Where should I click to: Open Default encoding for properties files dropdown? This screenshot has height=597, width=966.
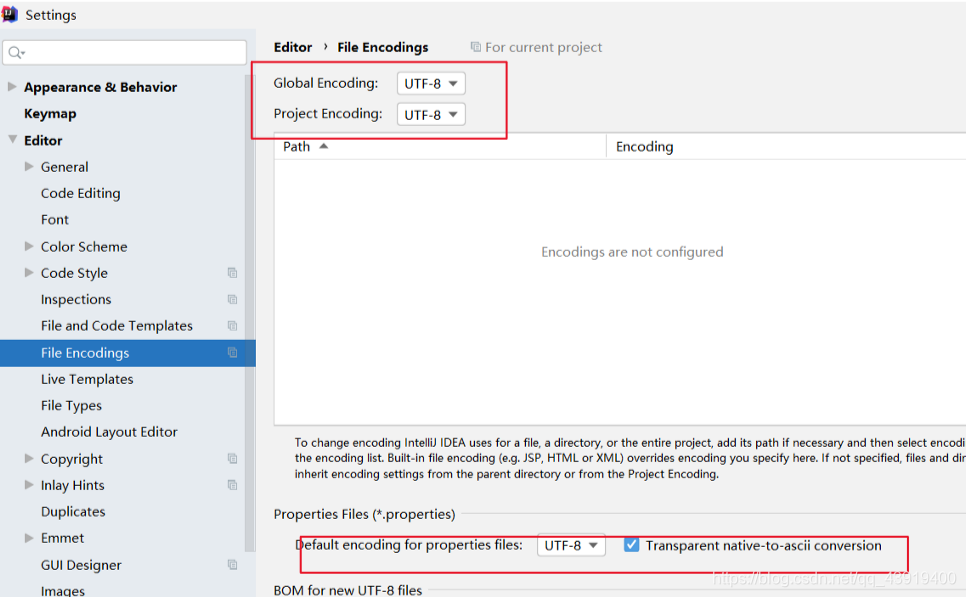571,545
